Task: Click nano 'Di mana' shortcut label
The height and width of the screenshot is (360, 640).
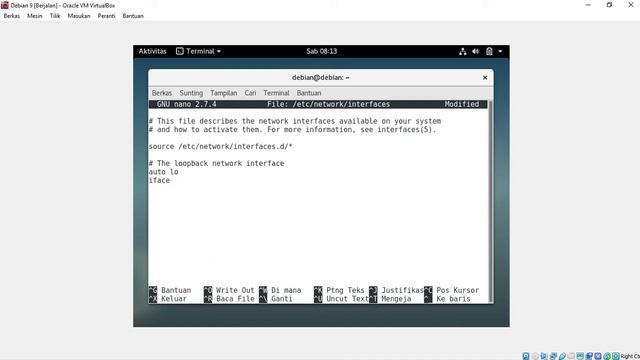Action: [x=286, y=290]
